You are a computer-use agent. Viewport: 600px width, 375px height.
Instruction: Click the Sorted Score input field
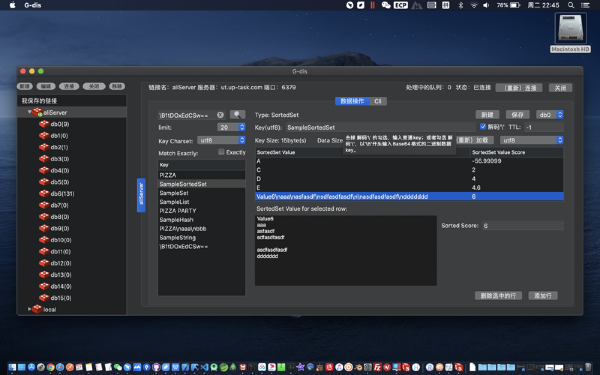pos(523,226)
